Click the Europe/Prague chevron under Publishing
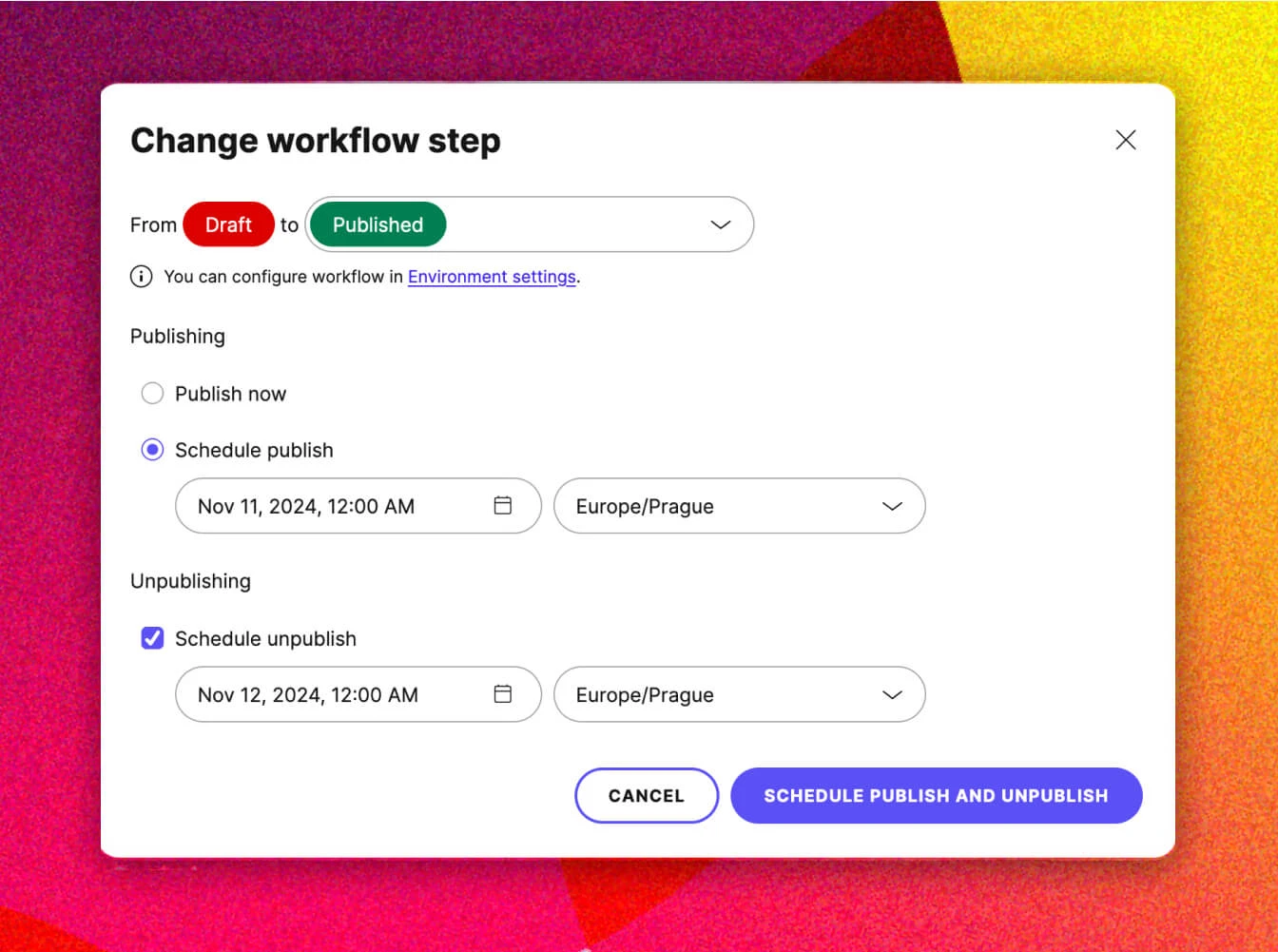Screen dimensions: 1278x952 tap(892, 506)
